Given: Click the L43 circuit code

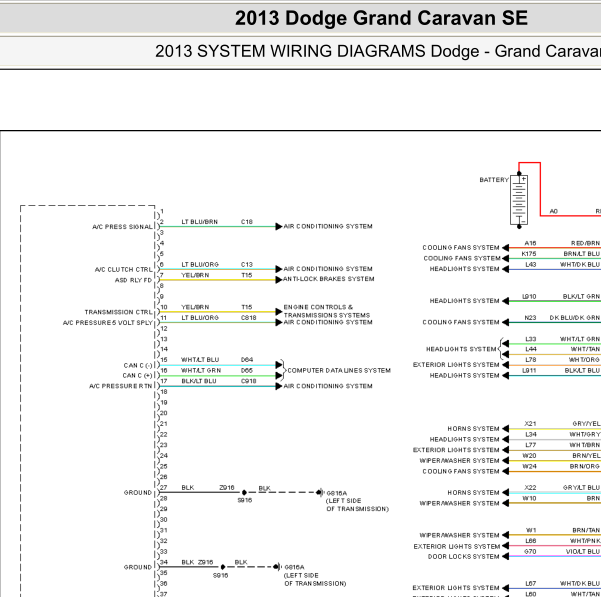Looking at the screenshot, I should (530, 264).
